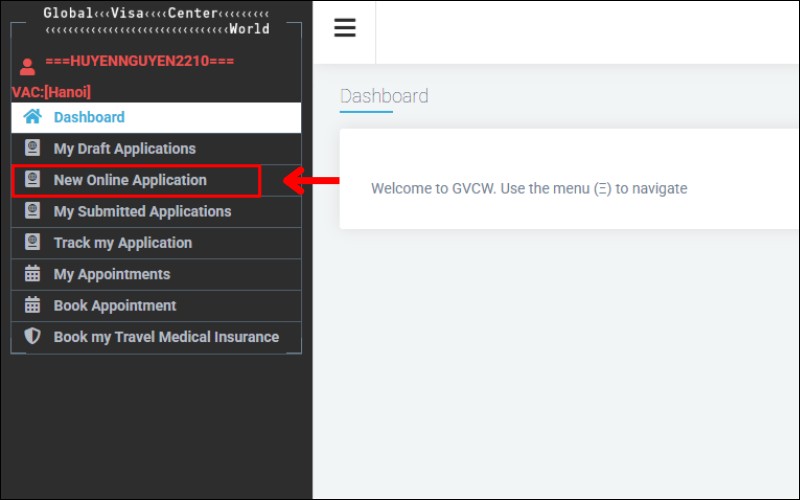The image size is (800, 500).
Task: Click the My Draft Applications passport icon
Action: pyautogui.click(x=32, y=149)
